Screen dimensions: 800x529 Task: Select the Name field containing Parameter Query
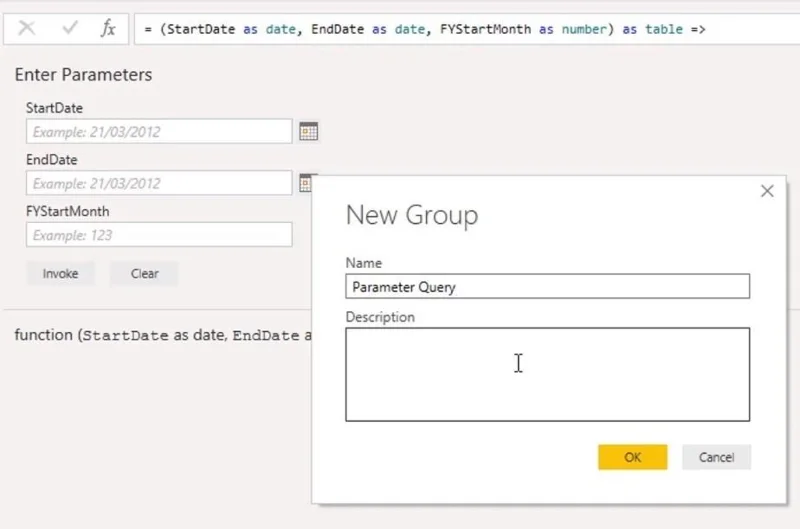click(x=547, y=286)
